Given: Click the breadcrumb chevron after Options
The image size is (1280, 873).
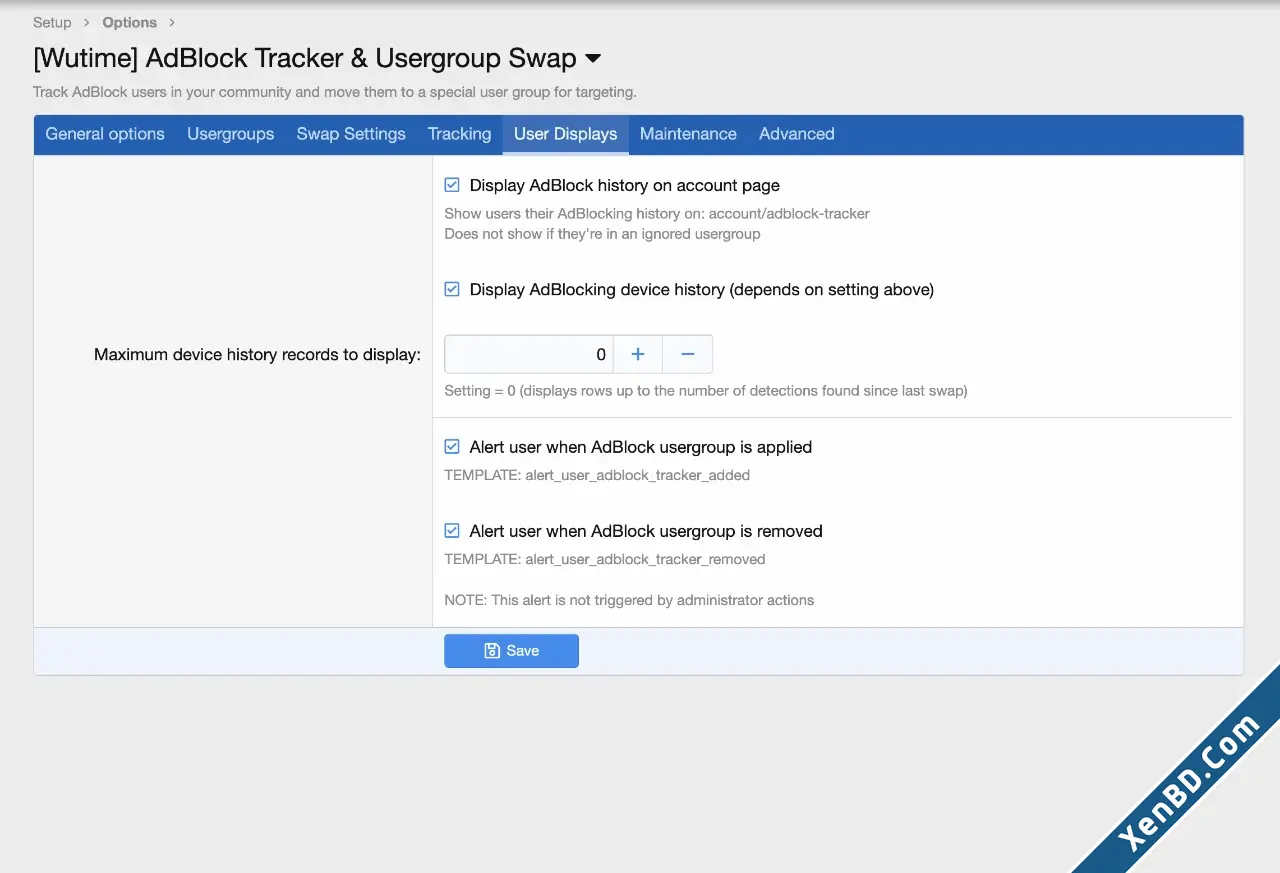Looking at the screenshot, I should tap(172, 22).
